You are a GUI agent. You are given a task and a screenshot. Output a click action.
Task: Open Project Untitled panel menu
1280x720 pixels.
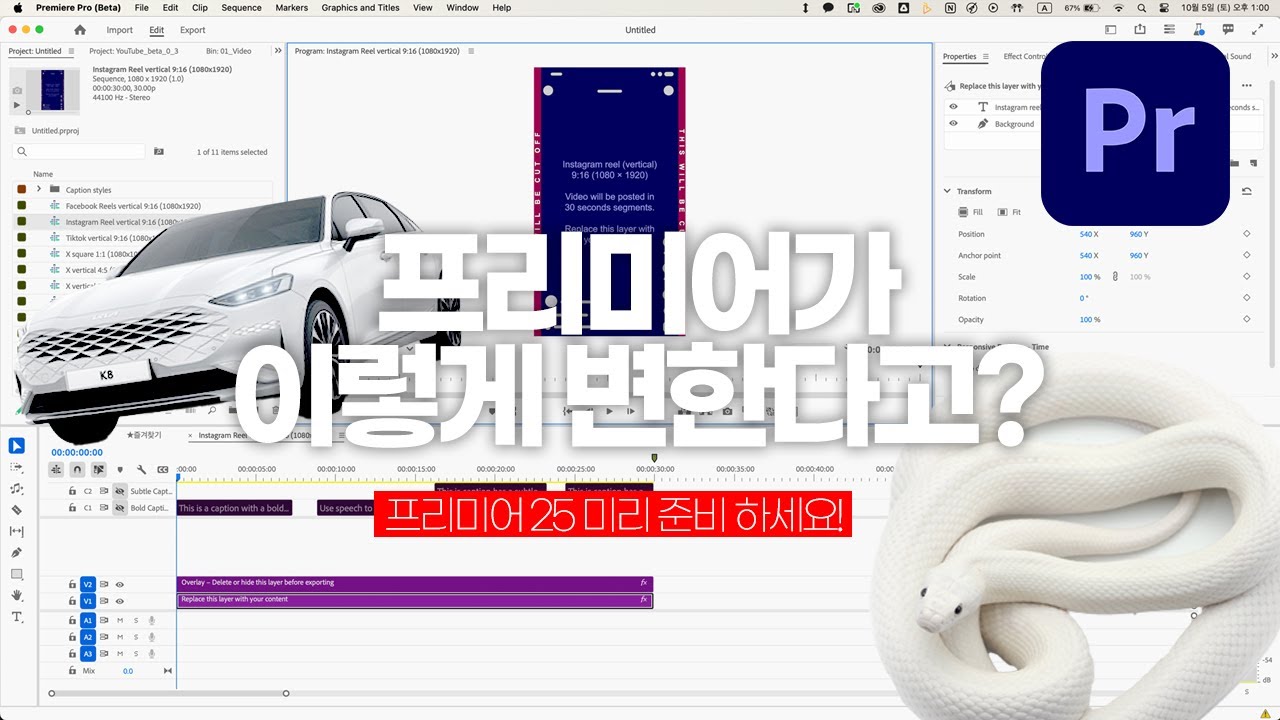[x=70, y=51]
